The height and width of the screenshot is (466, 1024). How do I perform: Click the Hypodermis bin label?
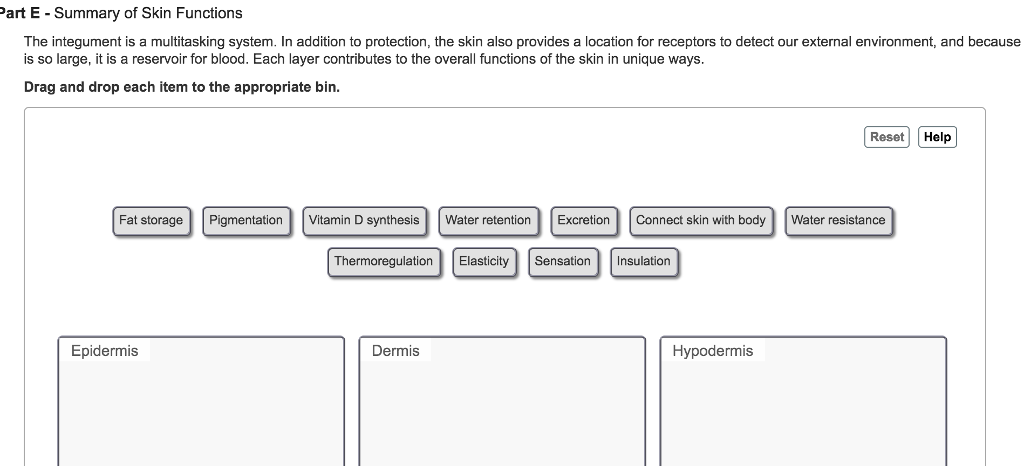pyautogui.click(x=713, y=351)
